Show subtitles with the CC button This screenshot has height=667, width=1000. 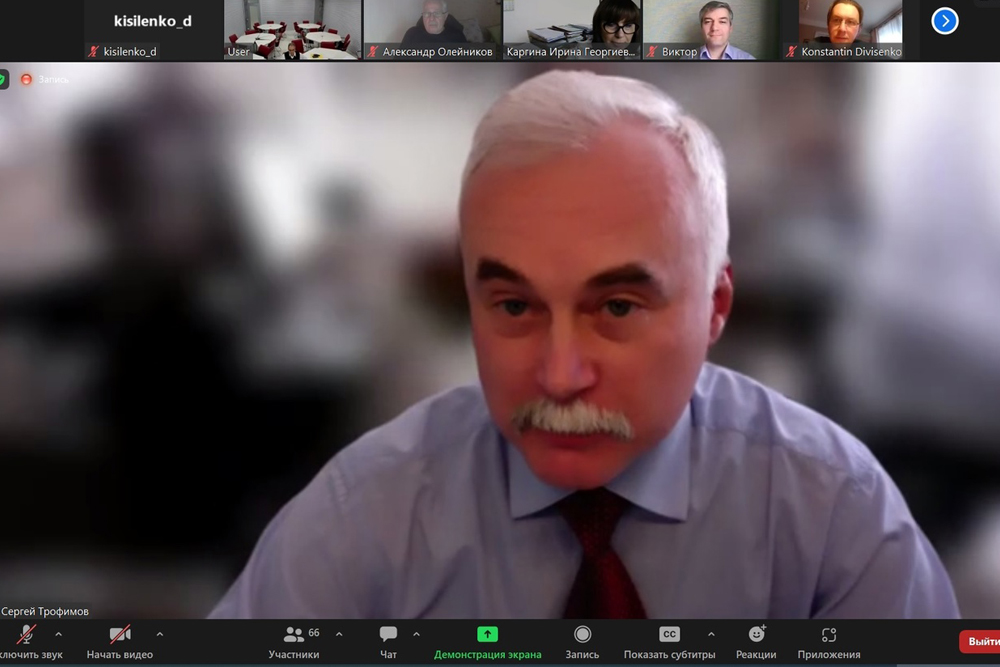click(x=670, y=642)
